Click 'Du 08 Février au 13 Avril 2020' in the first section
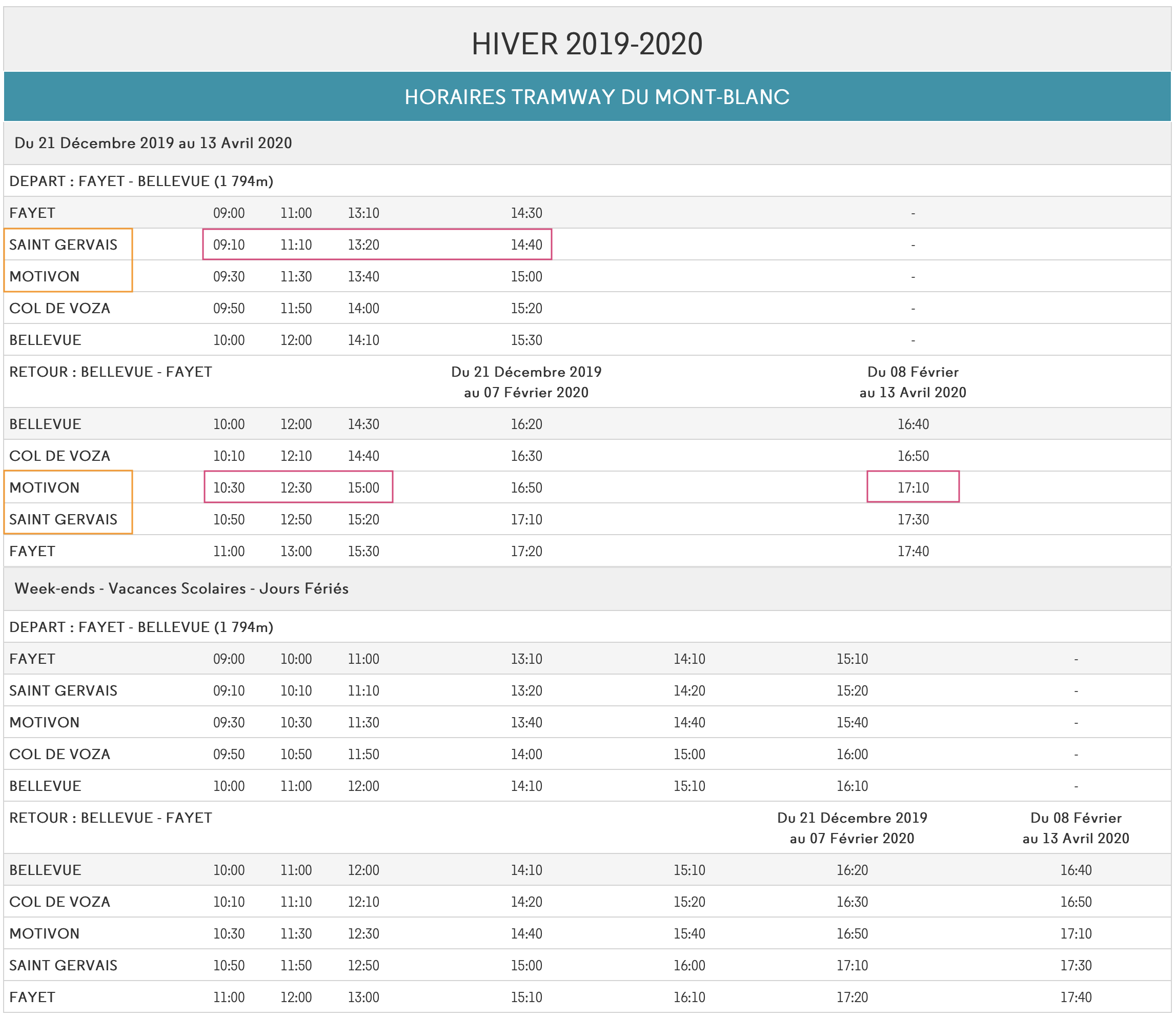The width and height of the screenshot is (1176, 1018). click(x=913, y=382)
